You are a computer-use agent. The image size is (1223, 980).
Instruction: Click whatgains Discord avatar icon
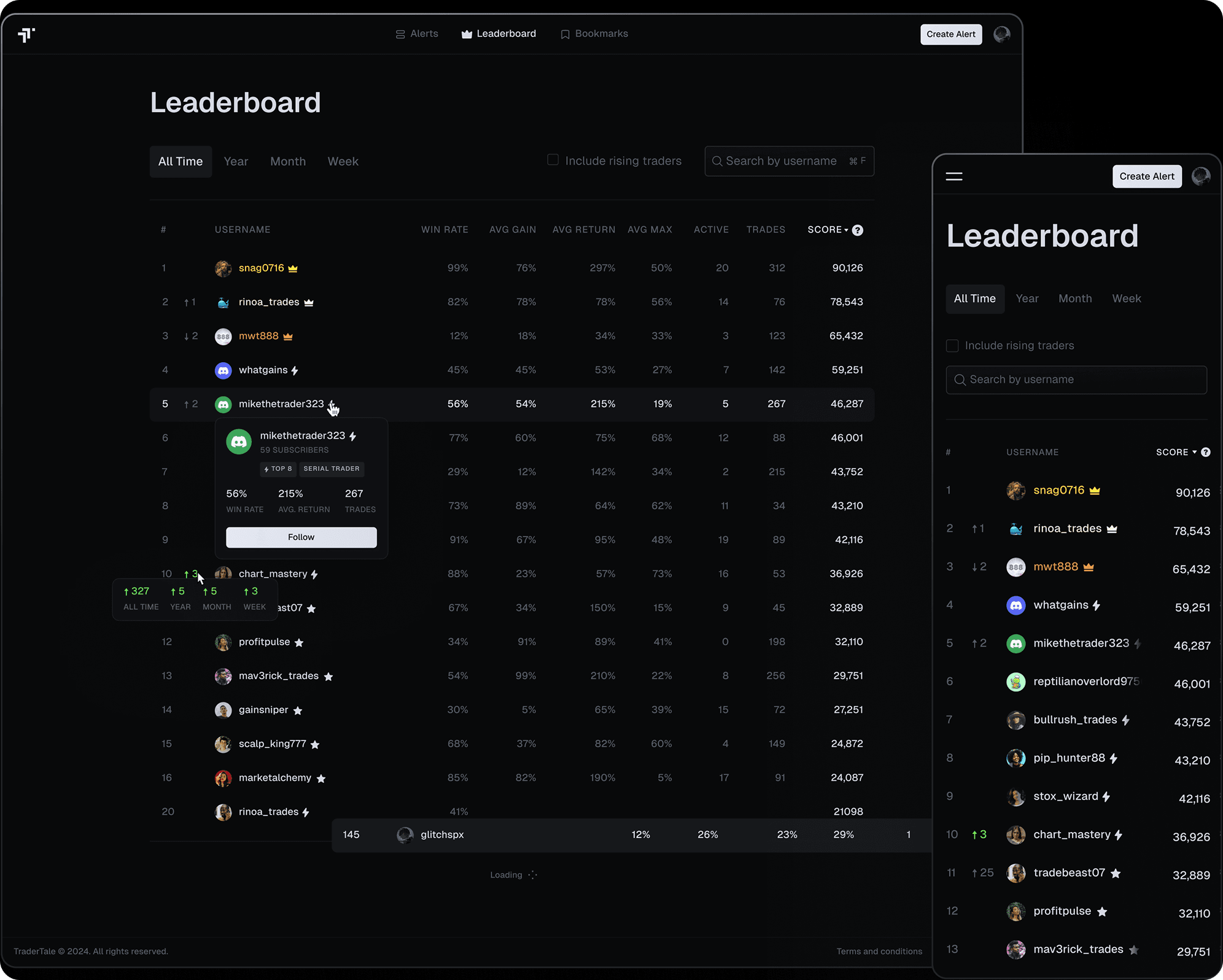223,370
